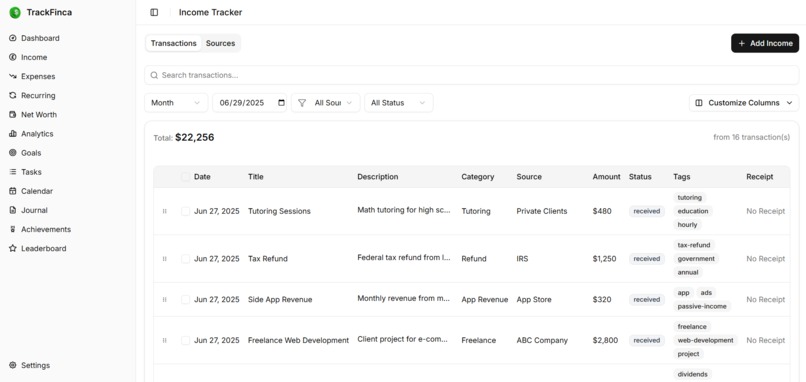
Task: Click Federal tax refund description cell
Action: pyautogui.click(x=404, y=258)
